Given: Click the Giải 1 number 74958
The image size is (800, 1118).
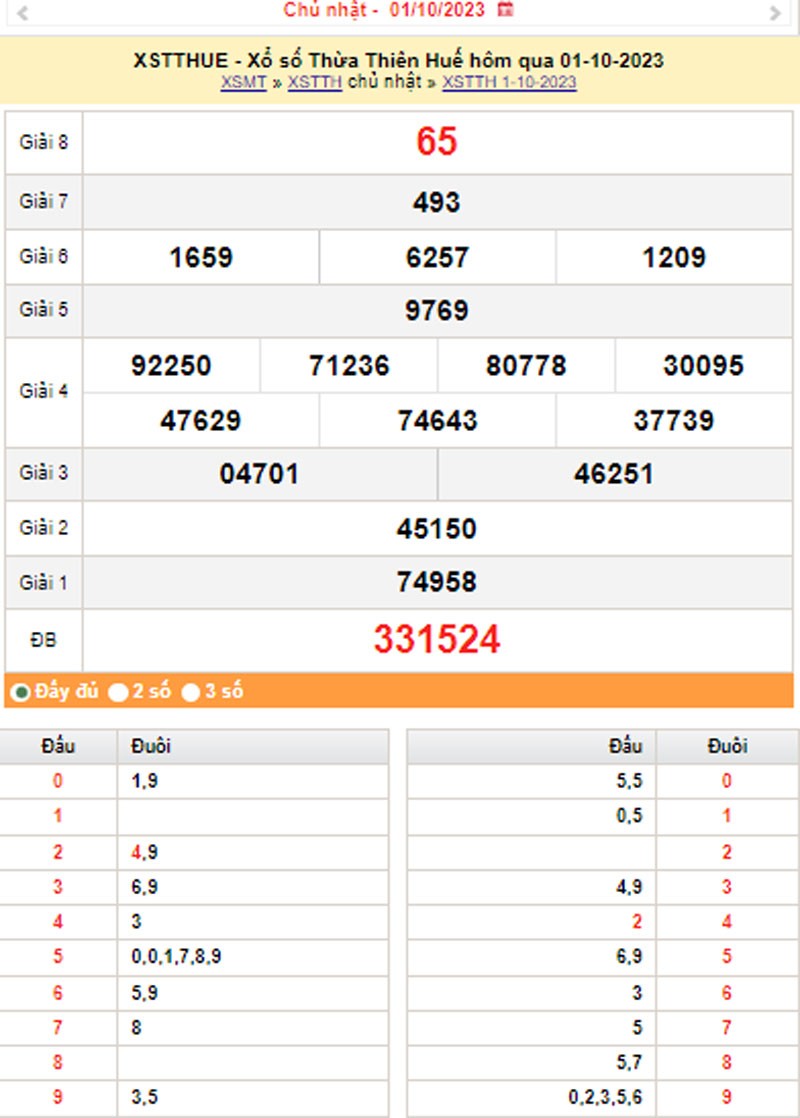Looking at the screenshot, I should coord(436,583).
